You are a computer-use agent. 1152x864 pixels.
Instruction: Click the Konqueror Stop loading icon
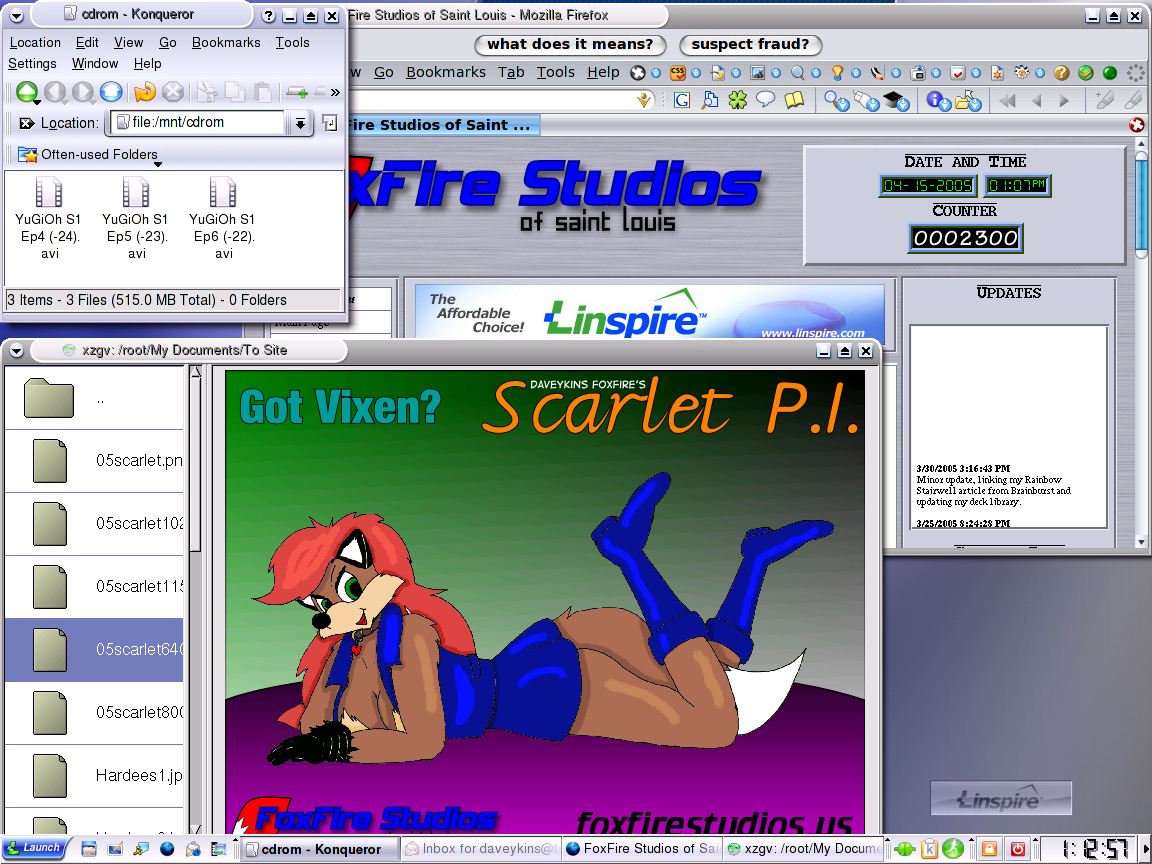point(173,91)
